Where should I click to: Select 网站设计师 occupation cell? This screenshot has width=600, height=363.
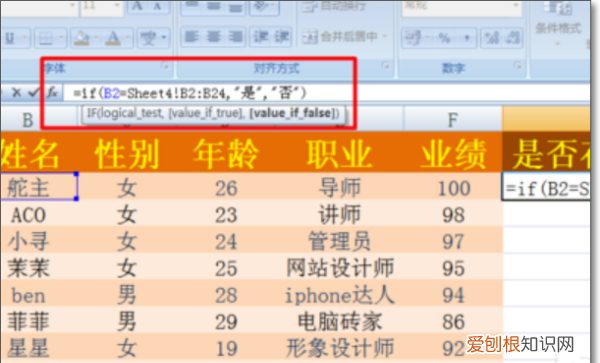pos(339,267)
